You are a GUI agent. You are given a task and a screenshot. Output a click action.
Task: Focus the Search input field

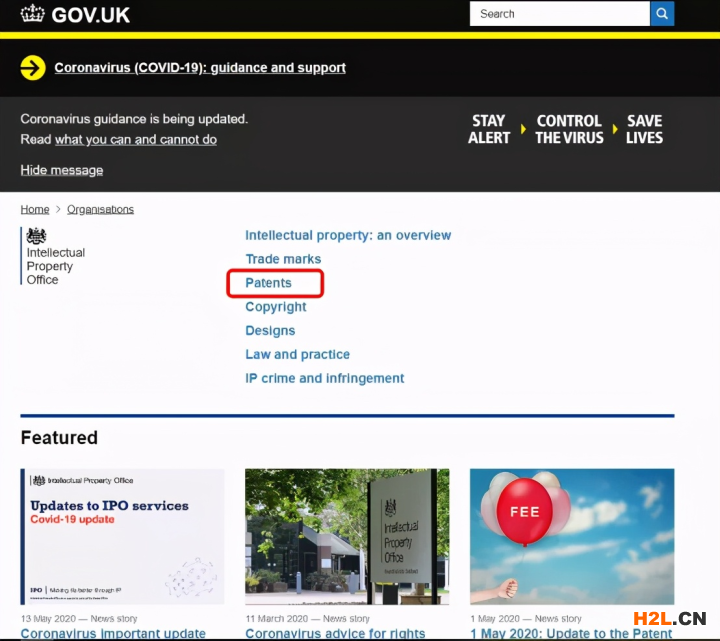[560, 14]
